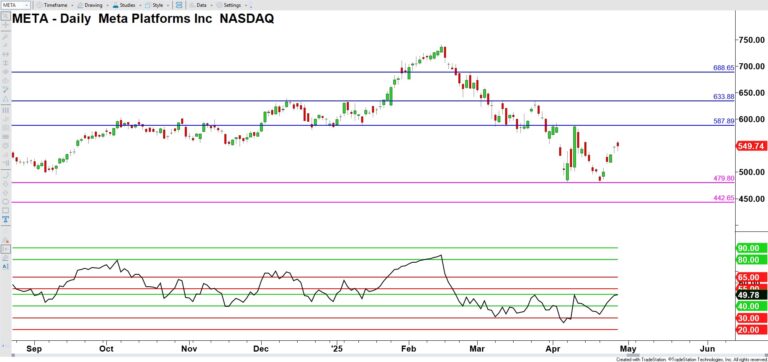Click the META symbol input box

16,5
